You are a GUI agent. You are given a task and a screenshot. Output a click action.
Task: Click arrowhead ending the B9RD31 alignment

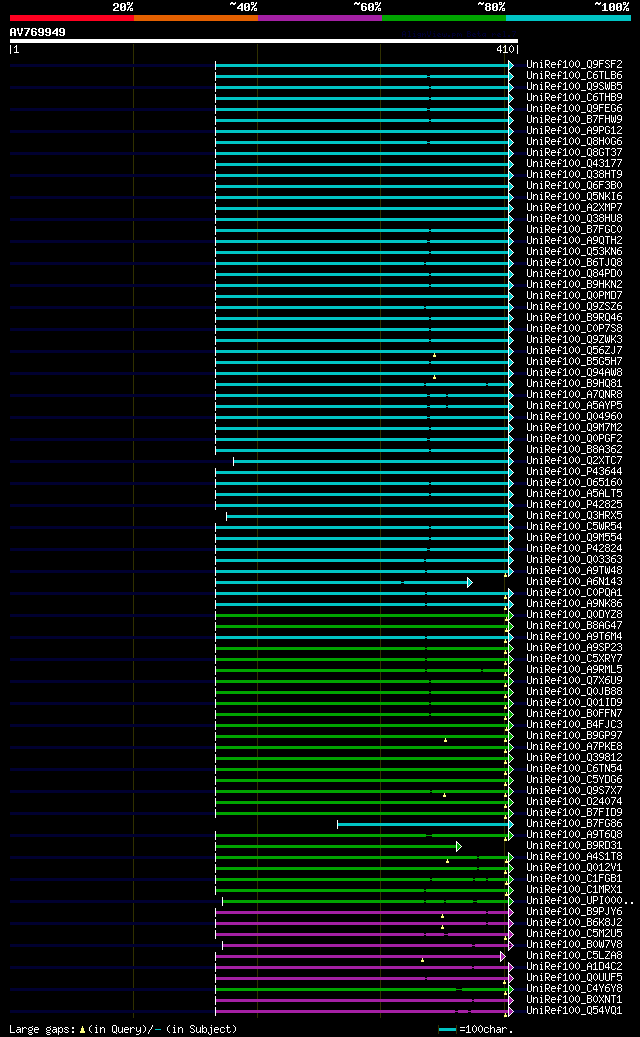coord(459,847)
